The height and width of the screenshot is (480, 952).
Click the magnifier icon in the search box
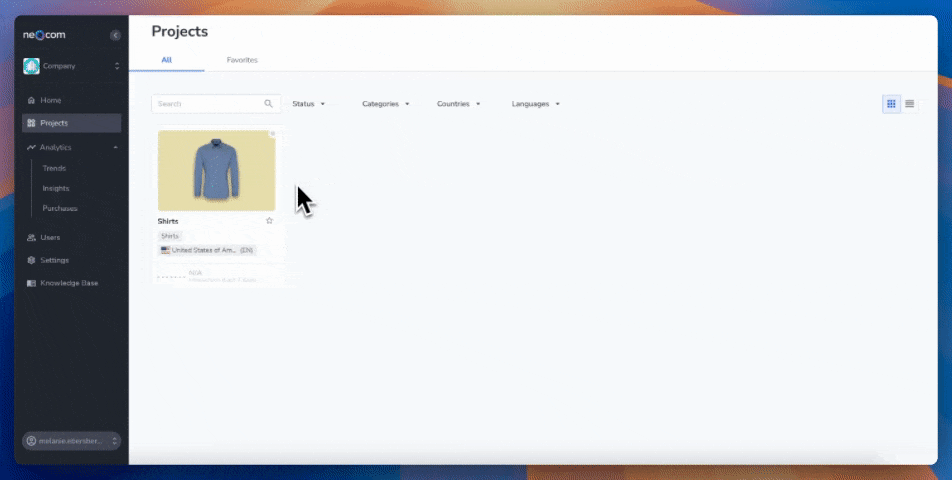click(x=268, y=104)
